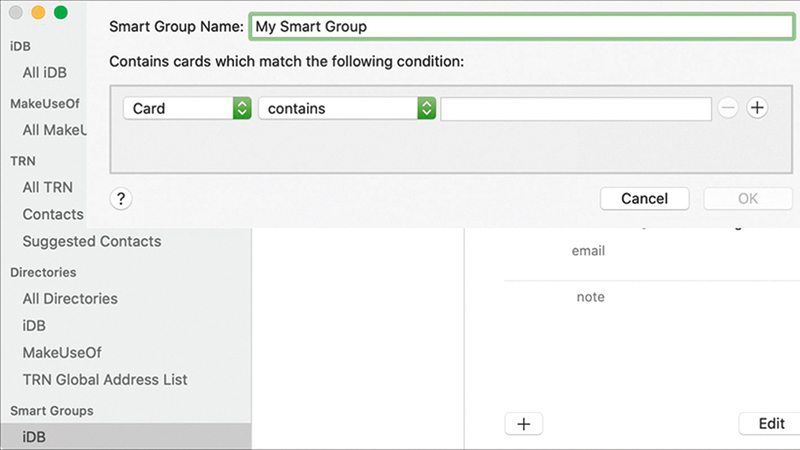Click the add contact plus button
Viewport: 800px width, 450px height.
(523, 423)
